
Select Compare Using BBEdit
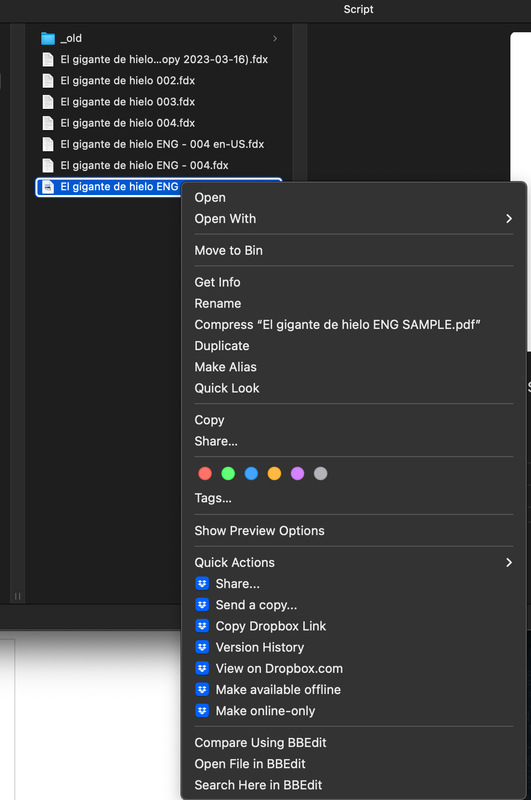[x=260, y=742]
